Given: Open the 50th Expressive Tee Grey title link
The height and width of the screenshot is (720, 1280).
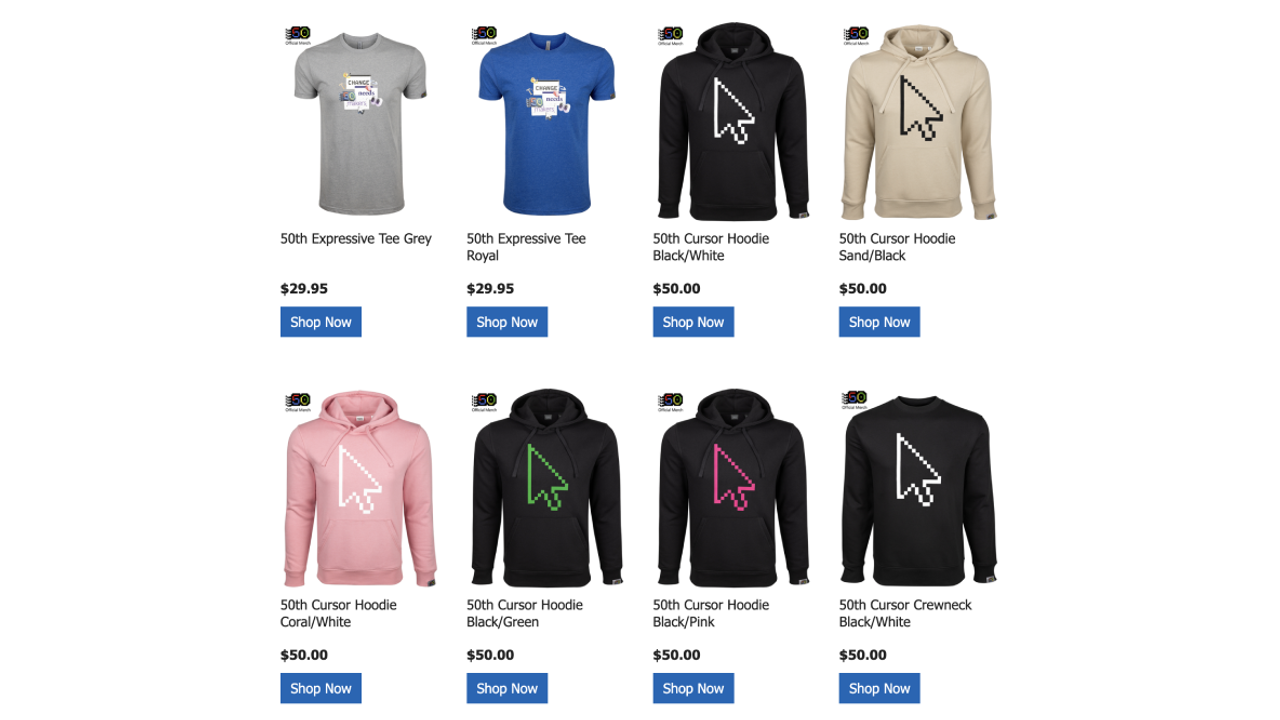Looking at the screenshot, I should tap(356, 239).
